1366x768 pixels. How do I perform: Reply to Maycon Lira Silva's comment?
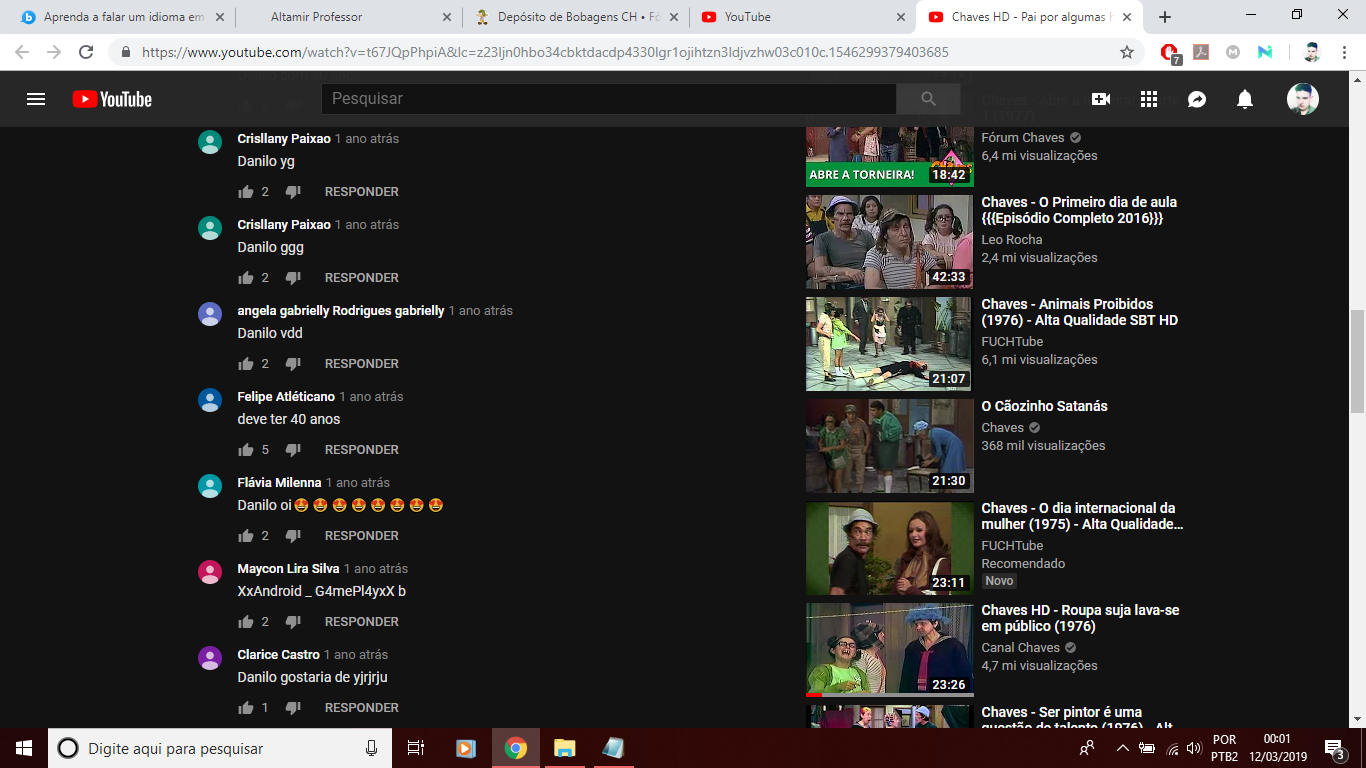(x=362, y=622)
